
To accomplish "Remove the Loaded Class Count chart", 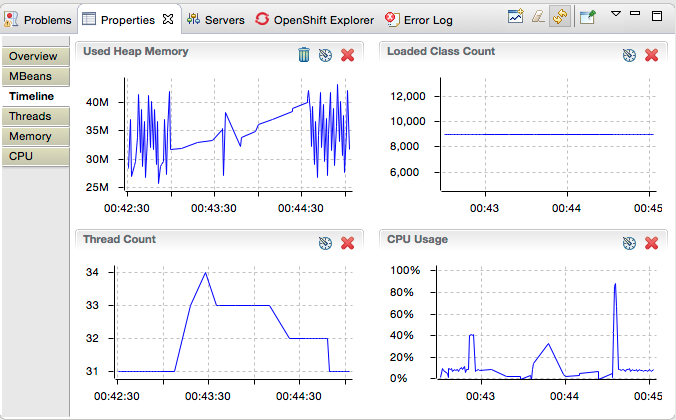I will (x=651, y=54).
